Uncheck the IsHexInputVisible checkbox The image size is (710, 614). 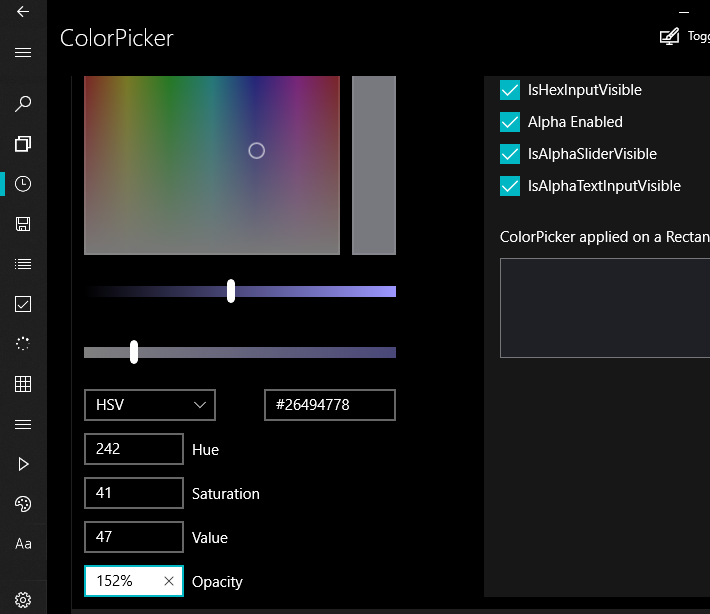(509, 90)
